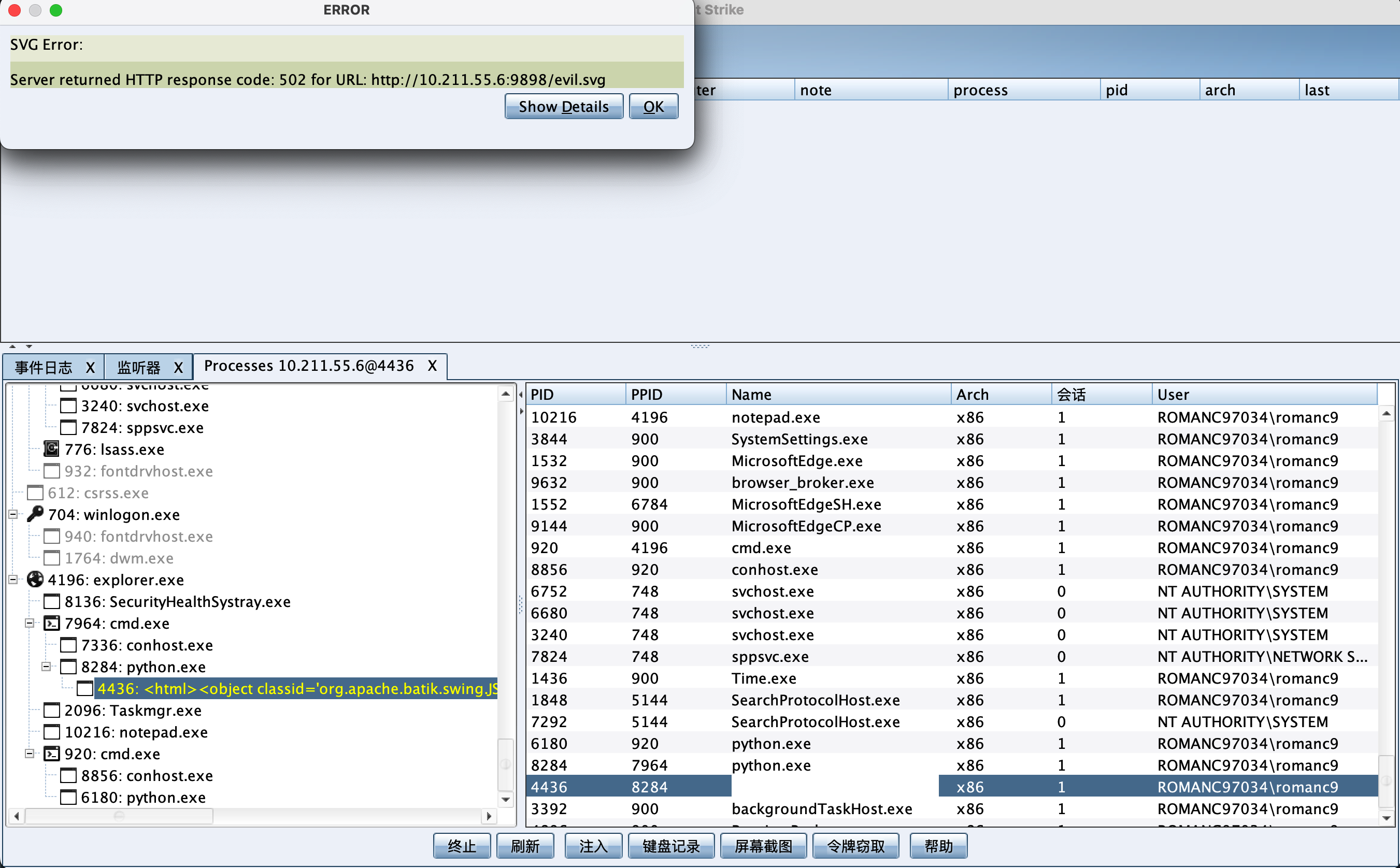Viewport: 1400px width, 868px height.
Task: Click the window icon beside 6180: python.exe
Action: pyautogui.click(x=68, y=797)
